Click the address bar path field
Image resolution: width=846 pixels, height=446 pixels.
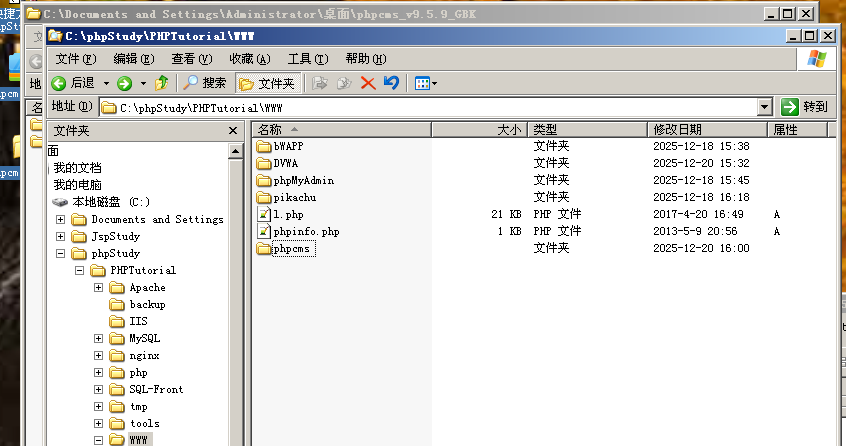(429, 107)
